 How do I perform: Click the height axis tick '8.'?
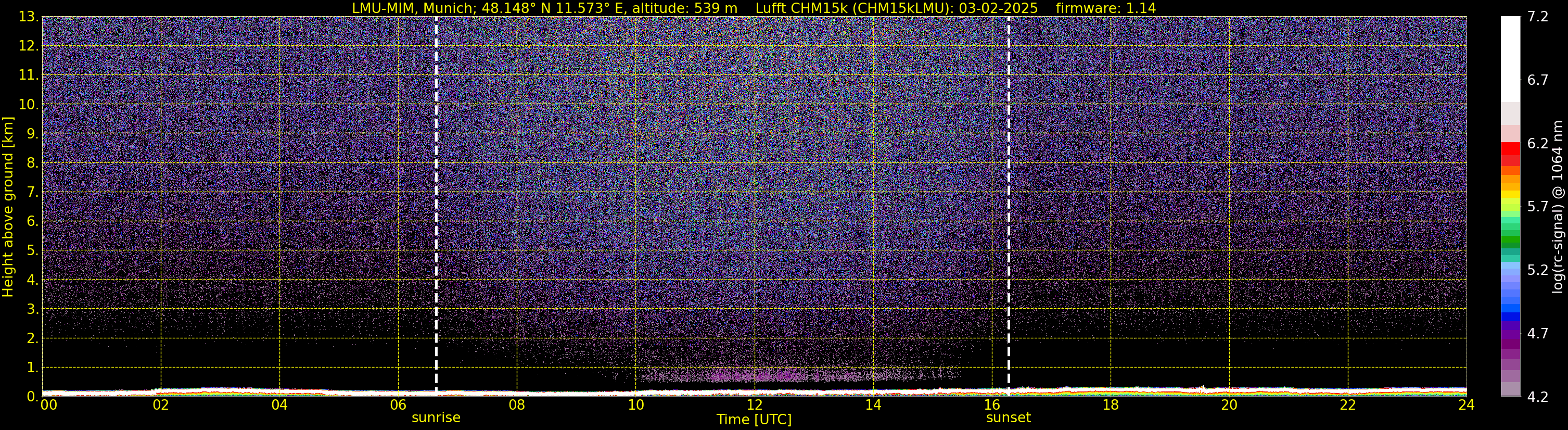[x=32, y=163]
